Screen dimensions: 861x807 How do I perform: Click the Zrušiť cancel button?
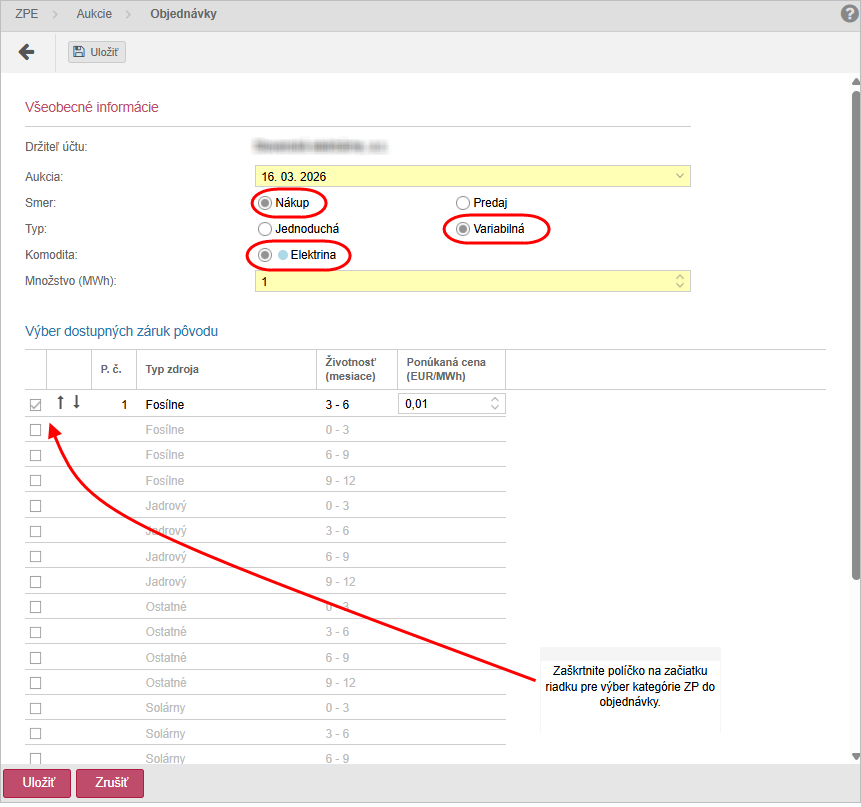click(x=110, y=784)
